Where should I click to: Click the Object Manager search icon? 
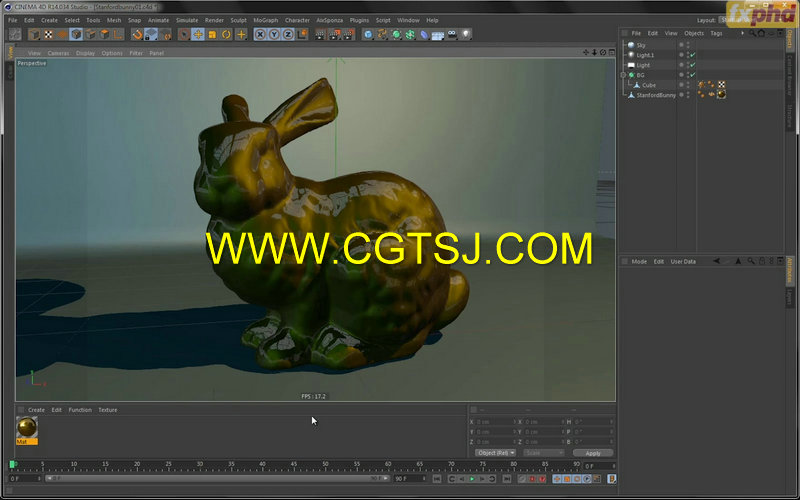pyautogui.click(x=753, y=33)
